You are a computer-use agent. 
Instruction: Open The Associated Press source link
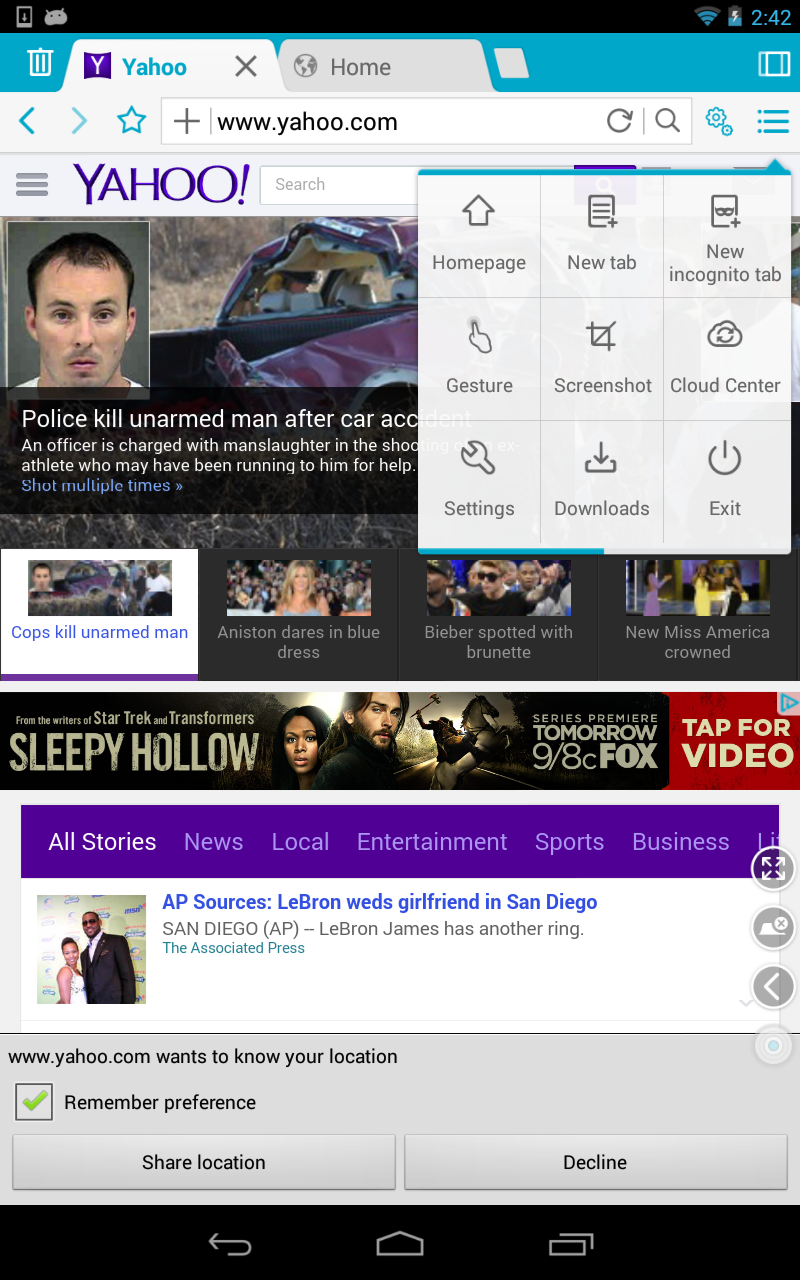[234, 948]
